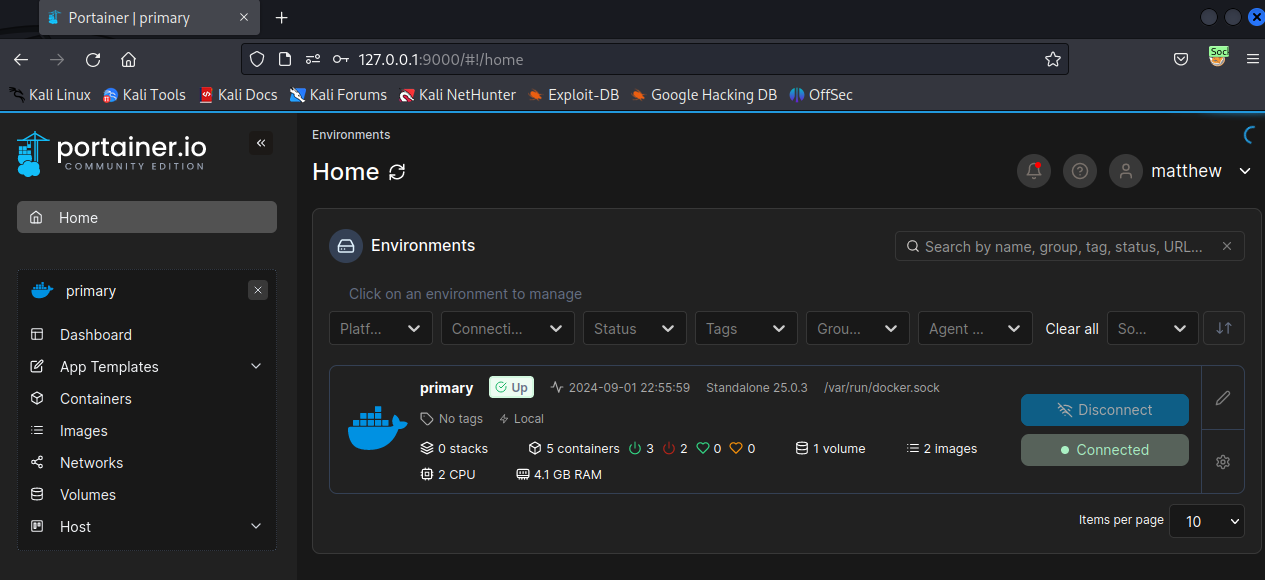Click the Portainer.io logo
This screenshot has width=1265, height=580.
click(111, 154)
